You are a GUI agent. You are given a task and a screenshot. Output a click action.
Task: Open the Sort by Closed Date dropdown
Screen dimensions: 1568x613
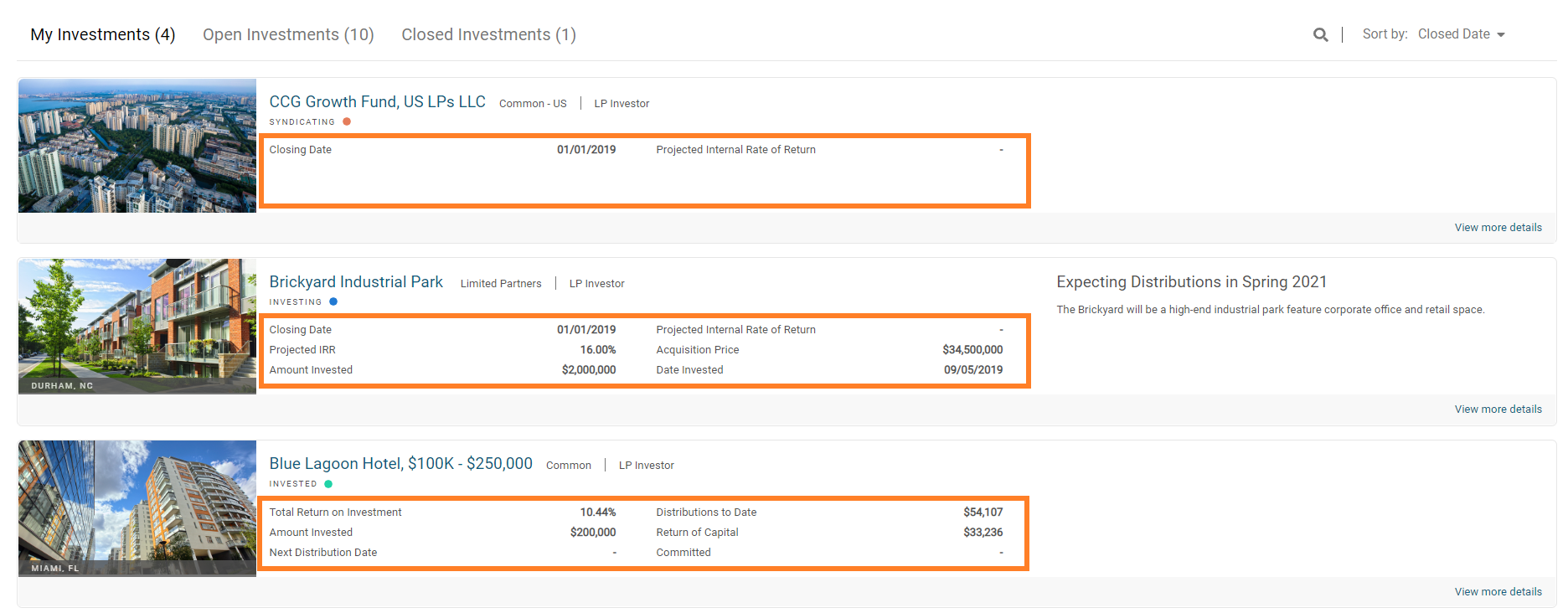(1453, 34)
